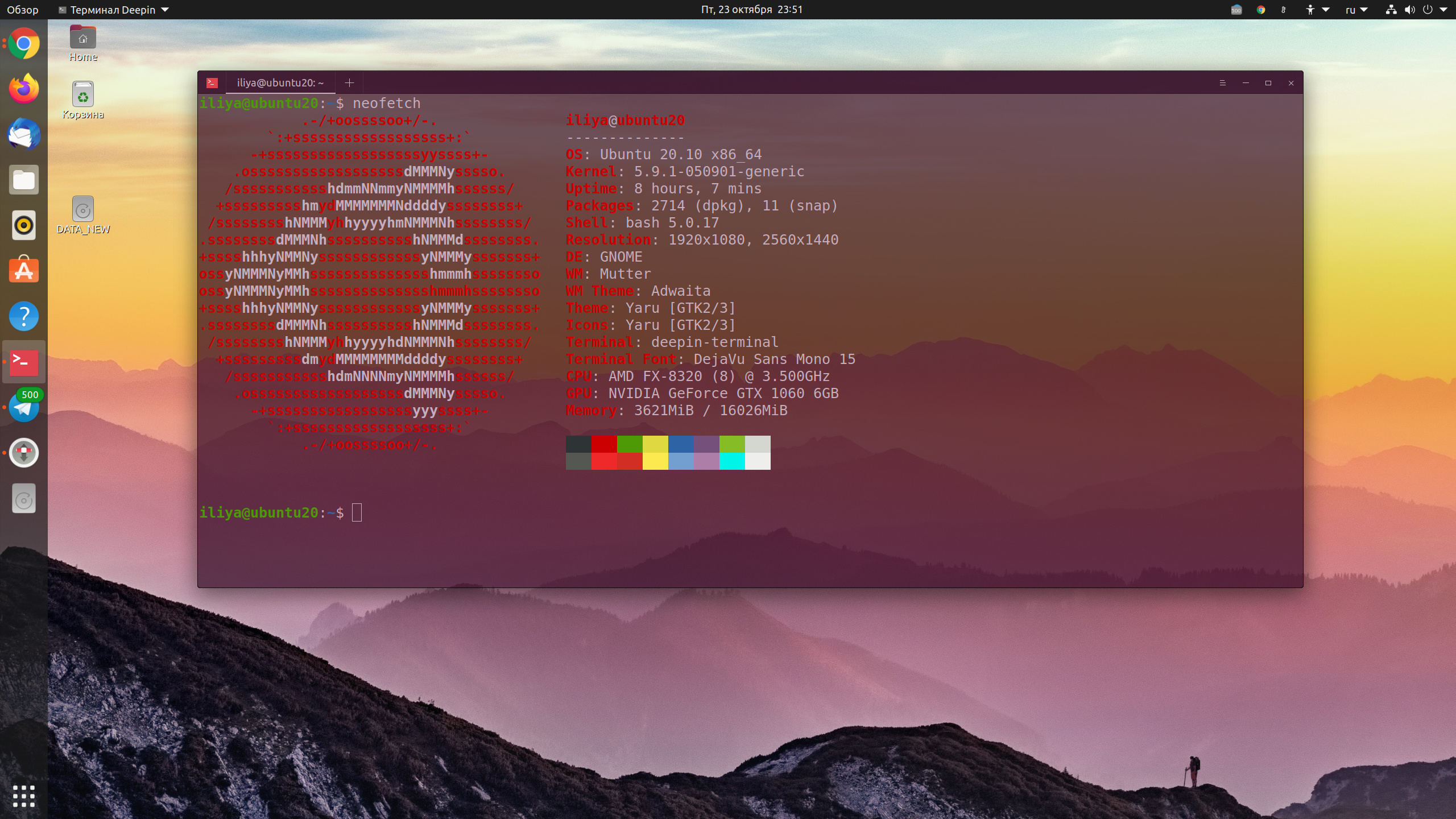Open the mounted disk icon in dock
Viewport: 1456px width, 819px height.
(24, 499)
